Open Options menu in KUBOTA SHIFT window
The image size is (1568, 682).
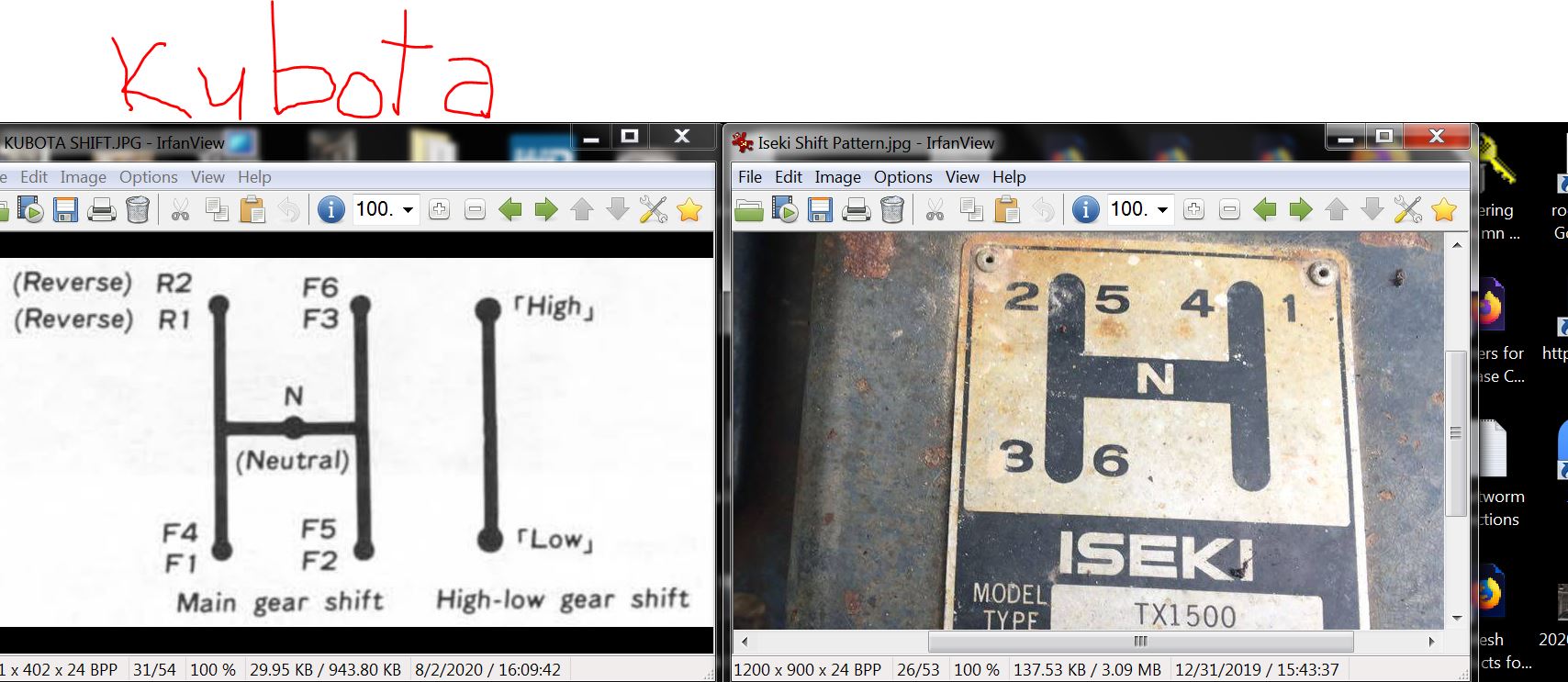(148, 177)
